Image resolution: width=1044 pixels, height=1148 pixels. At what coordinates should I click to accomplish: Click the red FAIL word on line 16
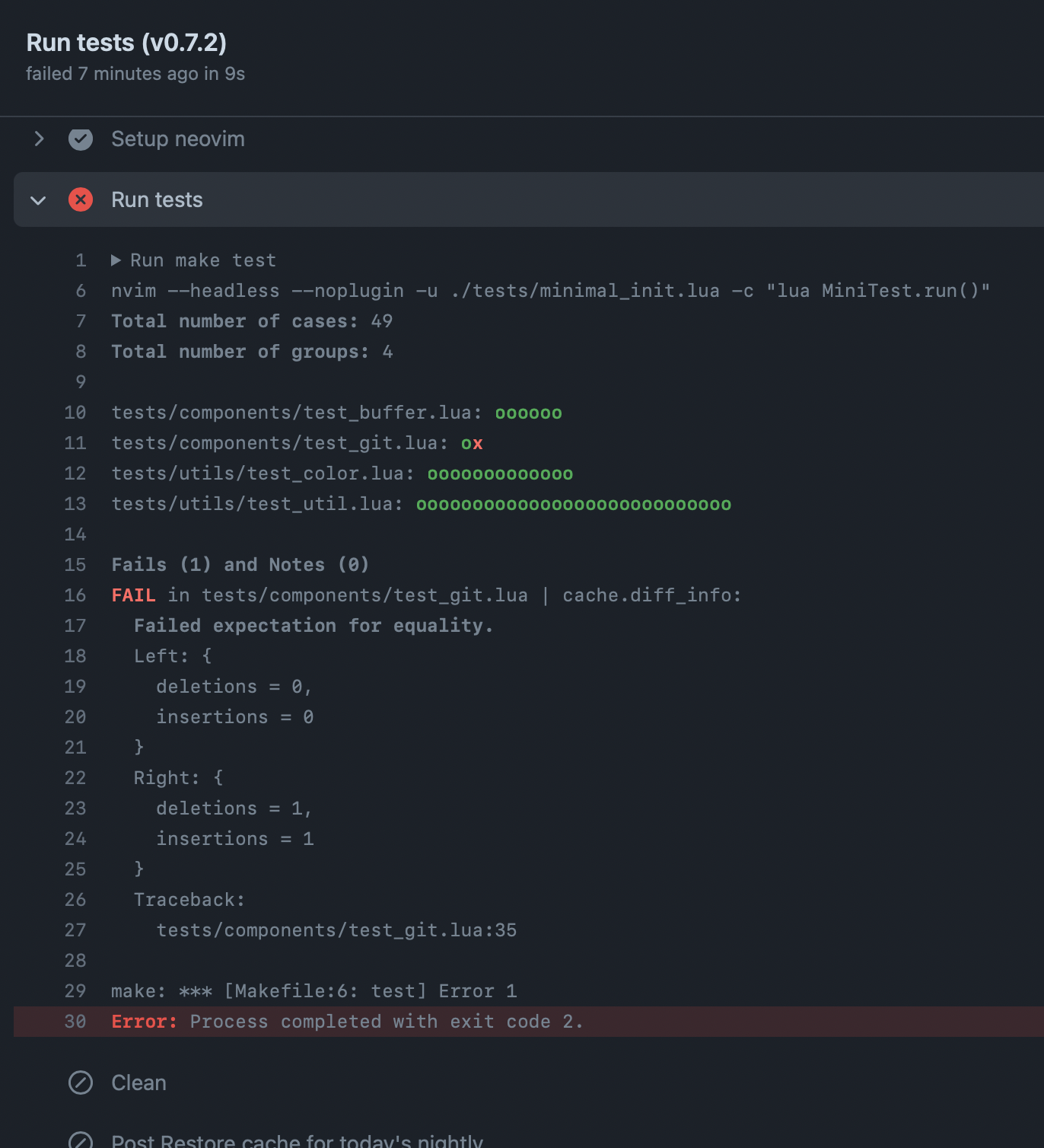[133, 595]
